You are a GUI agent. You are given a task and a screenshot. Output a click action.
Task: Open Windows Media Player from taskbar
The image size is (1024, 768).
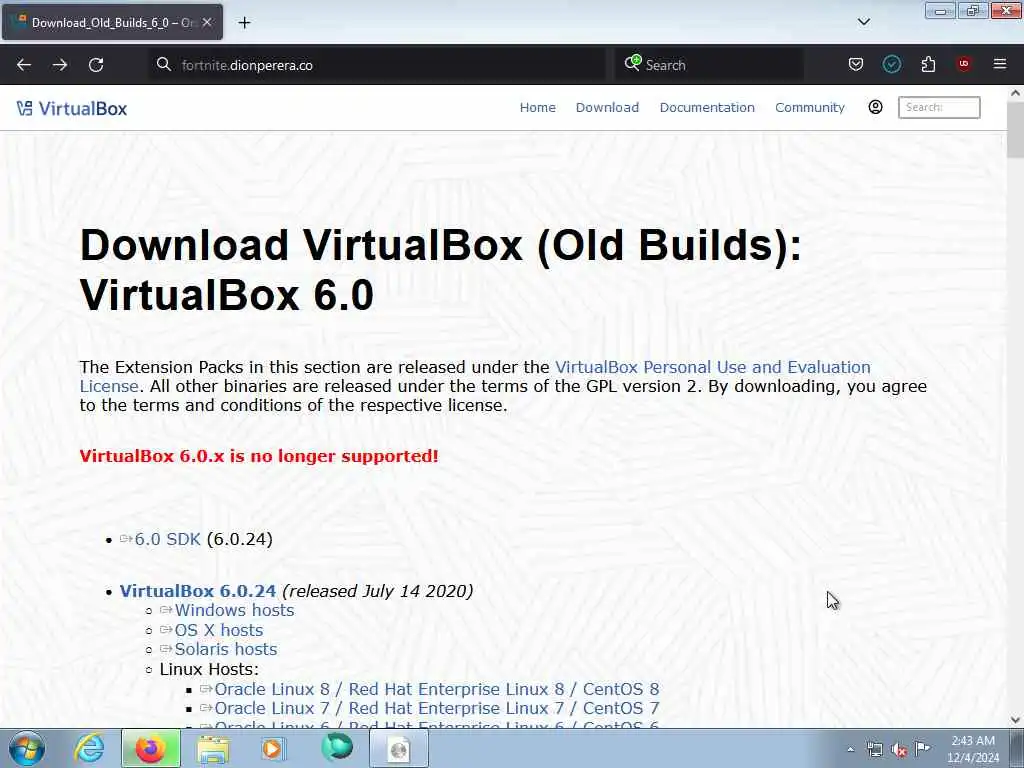pyautogui.click(x=274, y=748)
